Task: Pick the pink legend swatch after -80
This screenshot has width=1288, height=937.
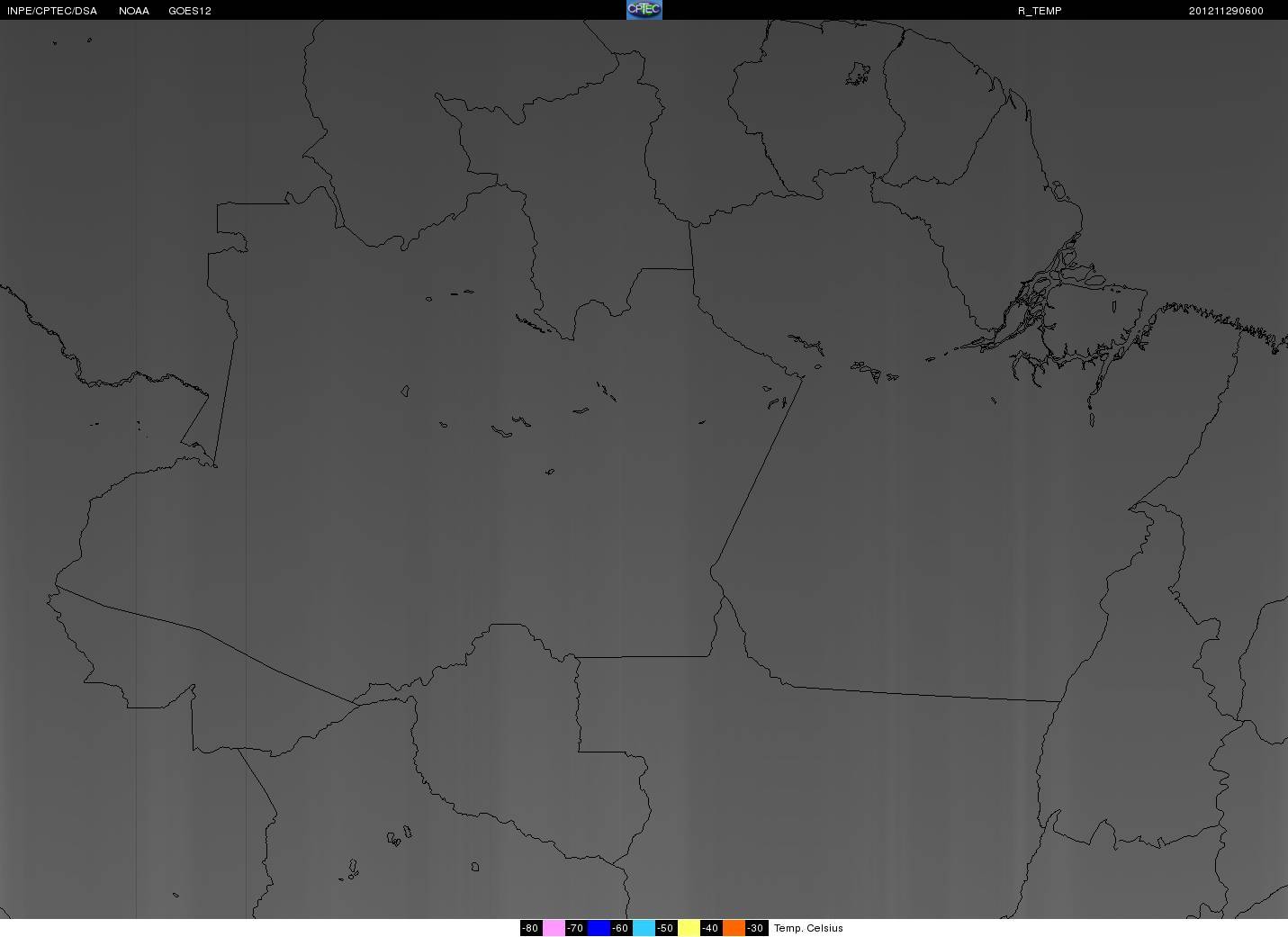Action: pos(554,928)
